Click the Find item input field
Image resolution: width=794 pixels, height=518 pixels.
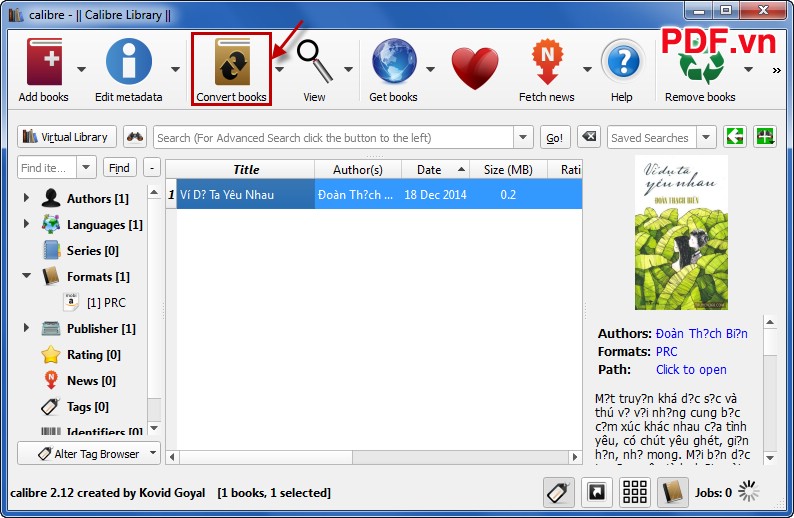tap(47, 168)
